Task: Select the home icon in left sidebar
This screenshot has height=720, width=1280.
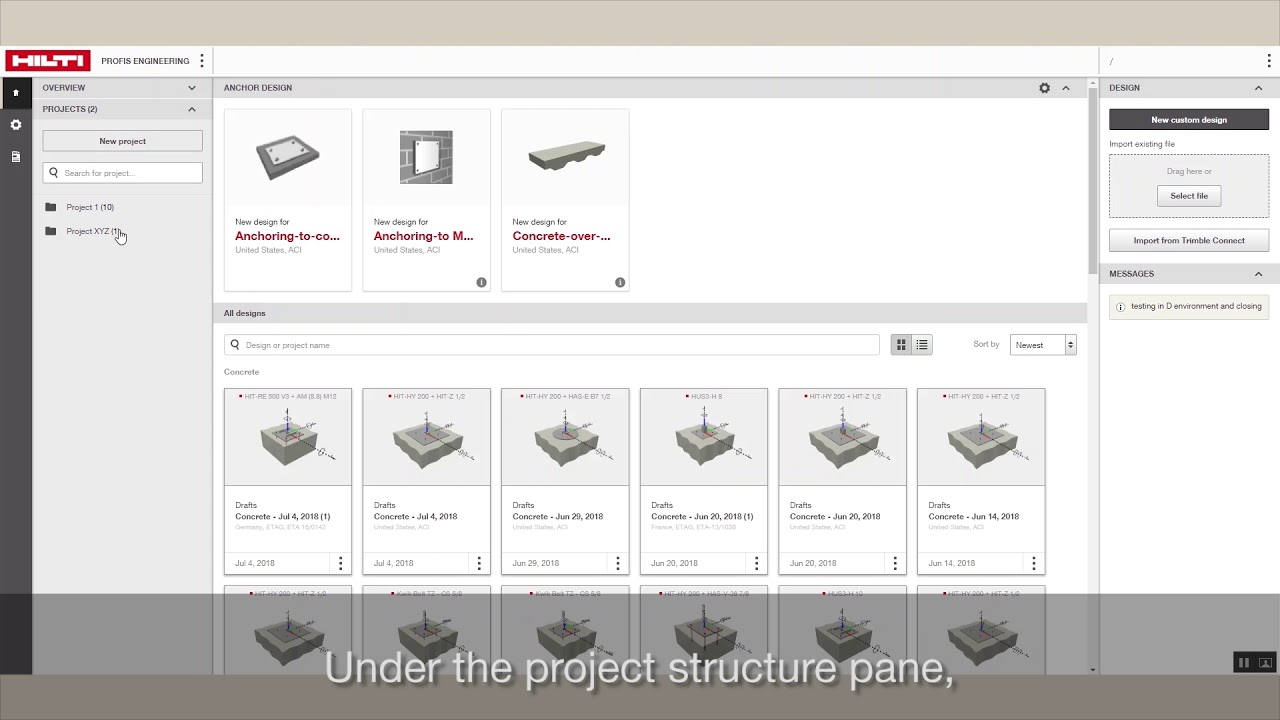Action: pyautogui.click(x=15, y=93)
